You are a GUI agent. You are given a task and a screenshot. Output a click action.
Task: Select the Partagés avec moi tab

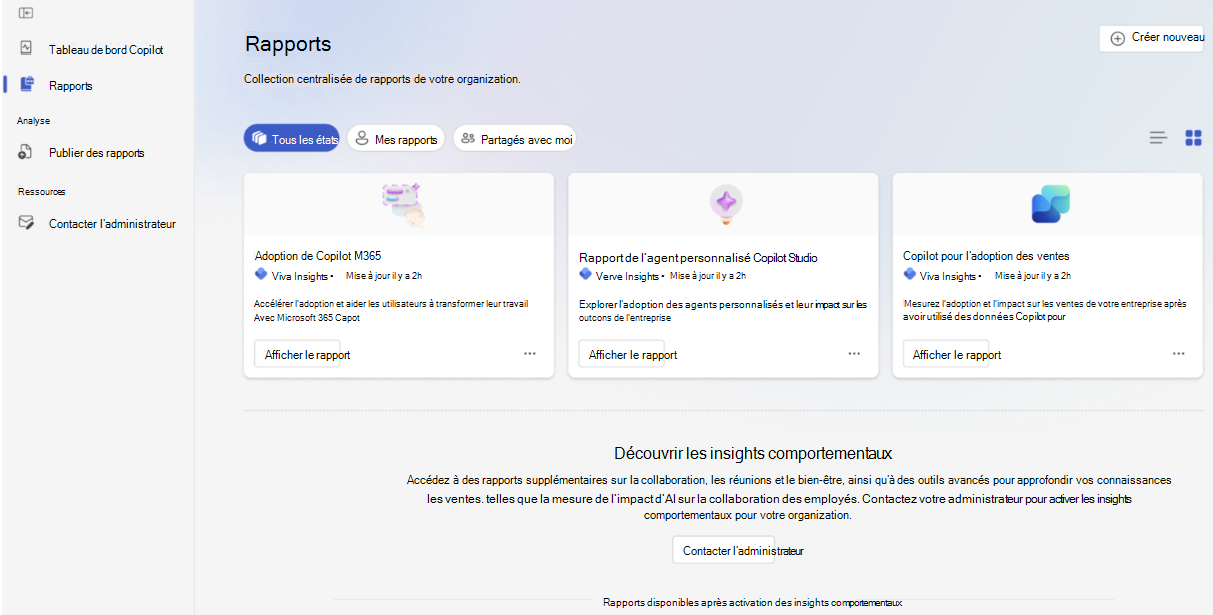(514, 139)
